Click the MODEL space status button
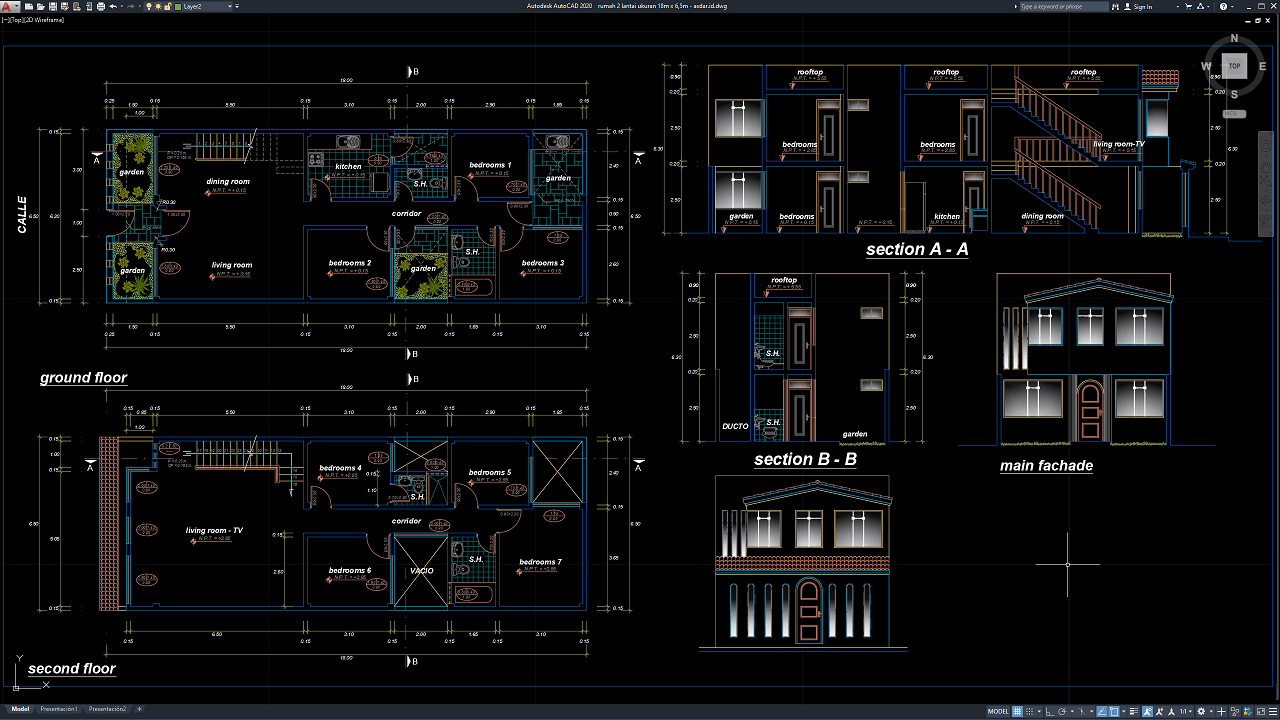This screenshot has height=720, width=1280. tap(998, 711)
